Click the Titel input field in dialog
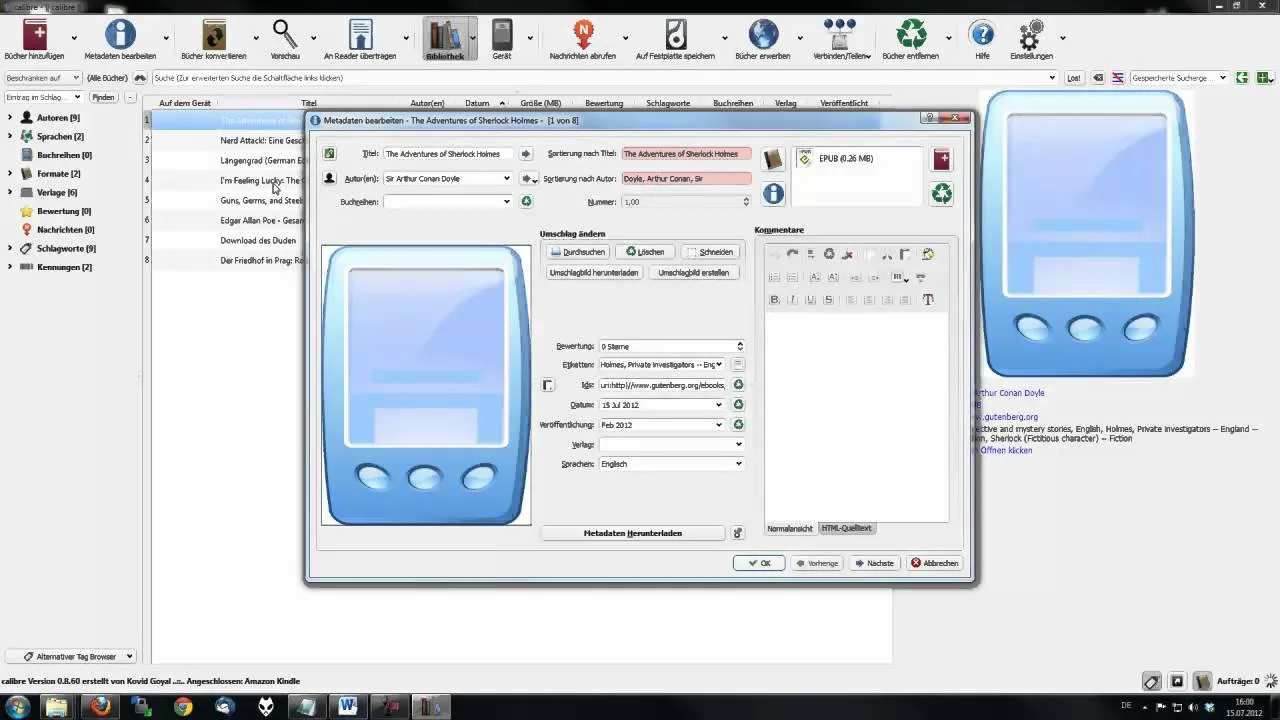Viewport: 1280px width, 720px height. pyautogui.click(x=448, y=154)
